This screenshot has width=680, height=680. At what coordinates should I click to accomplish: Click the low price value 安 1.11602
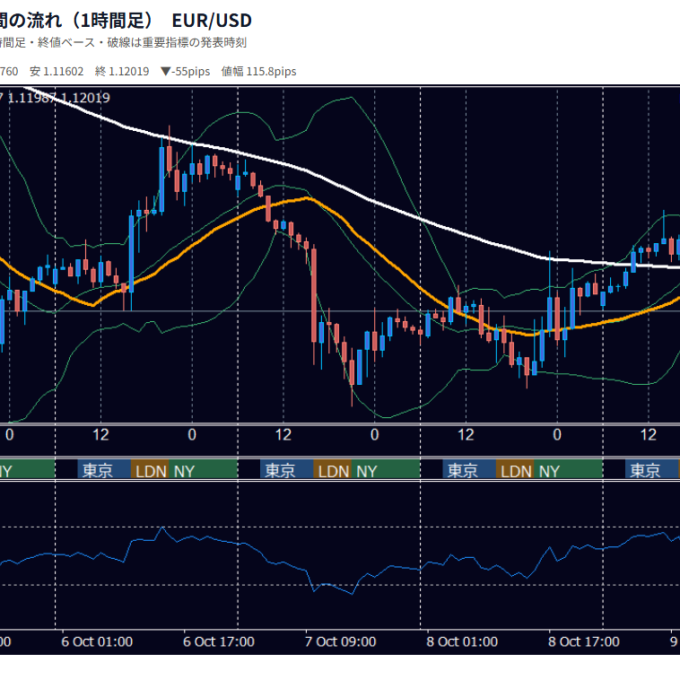click(x=56, y=71)
